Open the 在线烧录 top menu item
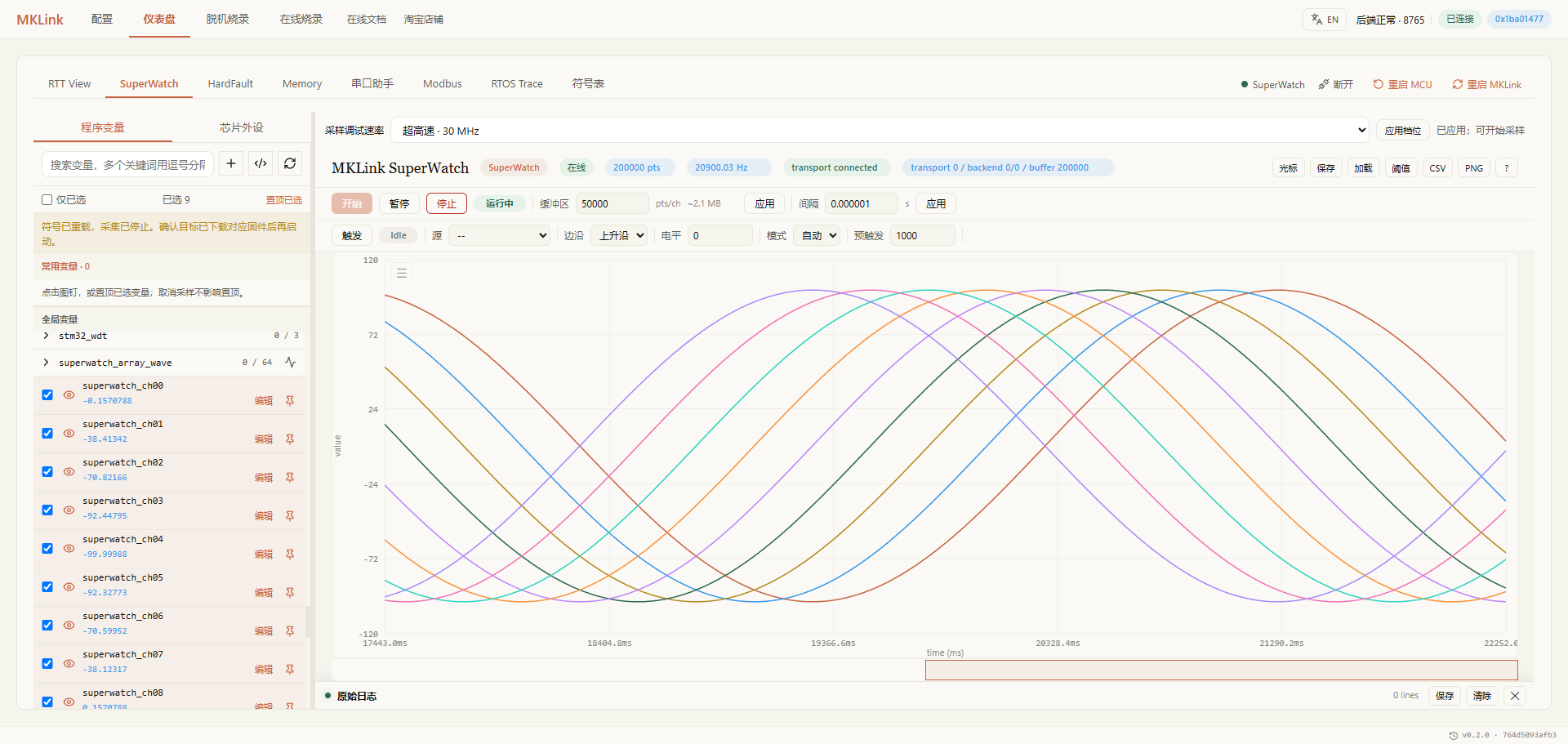 click(x=301, y=20)
